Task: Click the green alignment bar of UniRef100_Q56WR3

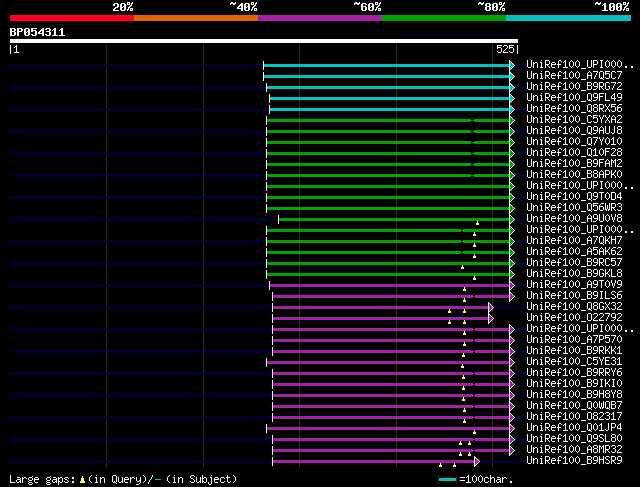Action: [x=388, y=209]
